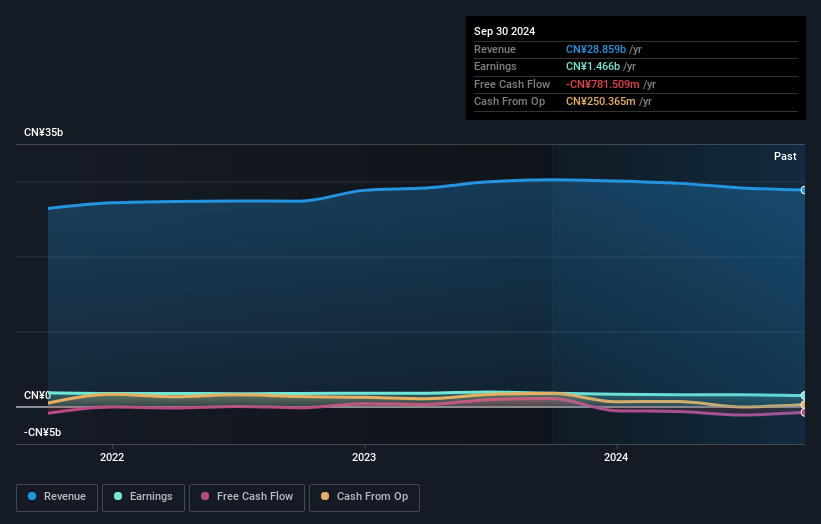821x524 pixels.
Task: Toggle the Cash From Op legend button
Action: coord(364,497)
